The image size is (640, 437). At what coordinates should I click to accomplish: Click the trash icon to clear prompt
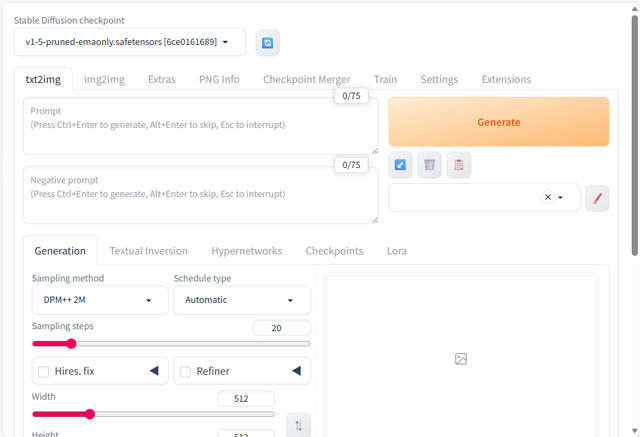(429, 164)
